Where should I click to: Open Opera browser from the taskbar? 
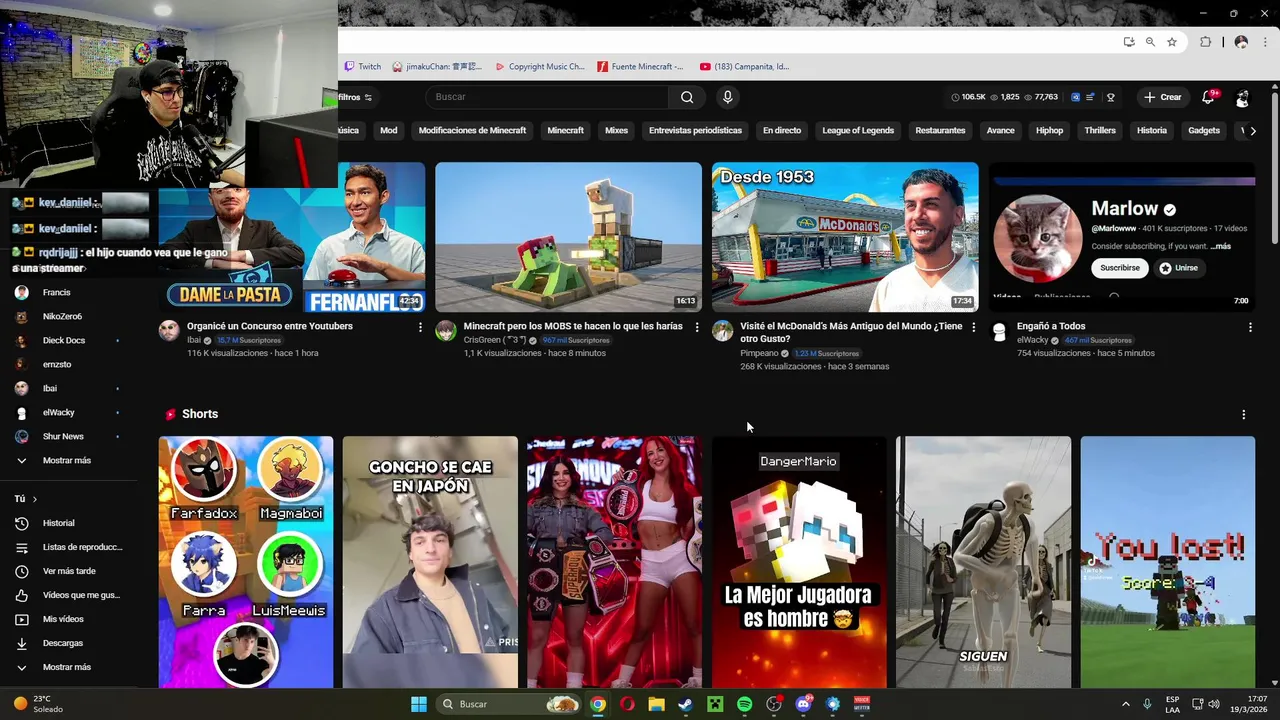[x=627, y=704]
